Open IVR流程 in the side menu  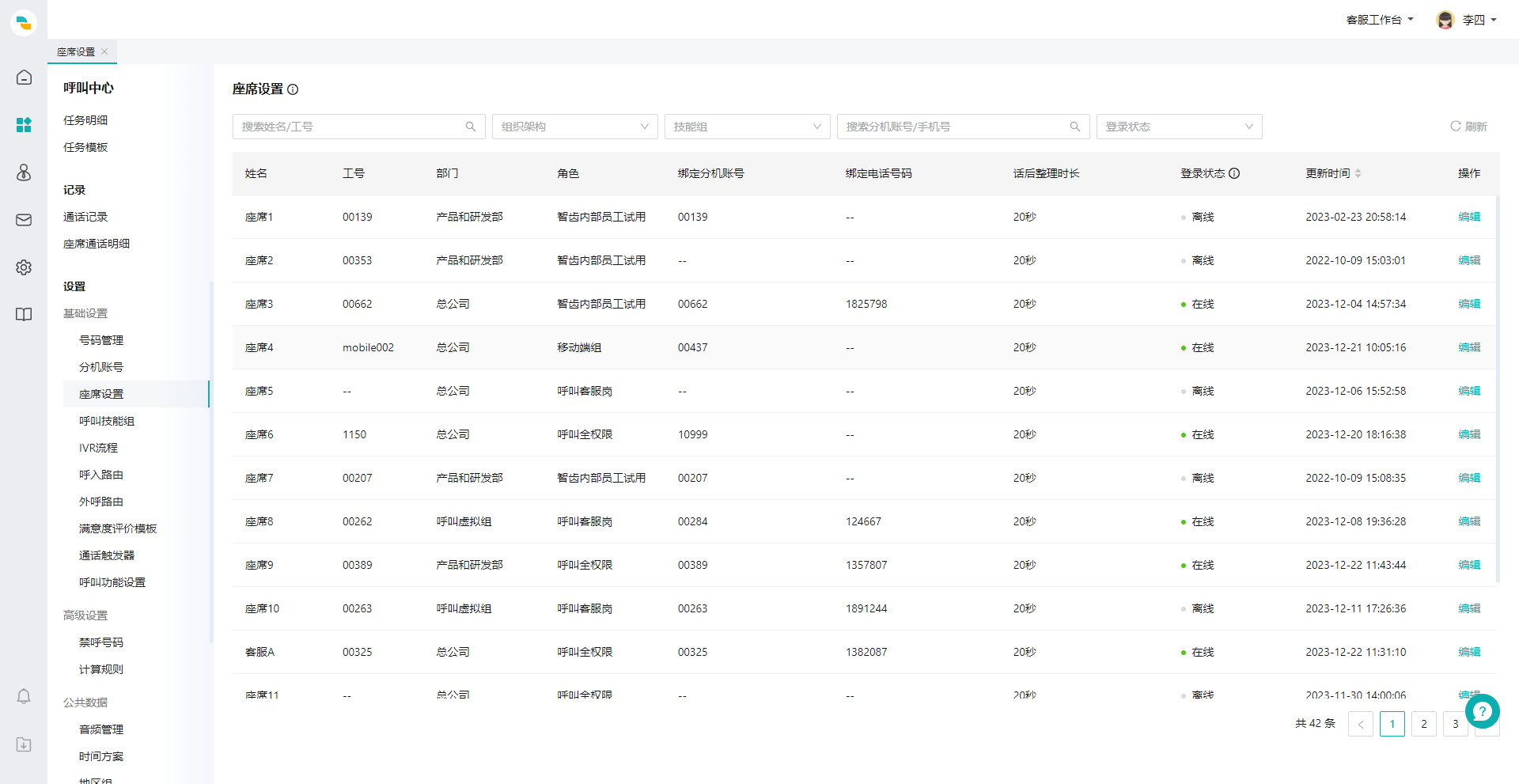[x=98, y=448]
